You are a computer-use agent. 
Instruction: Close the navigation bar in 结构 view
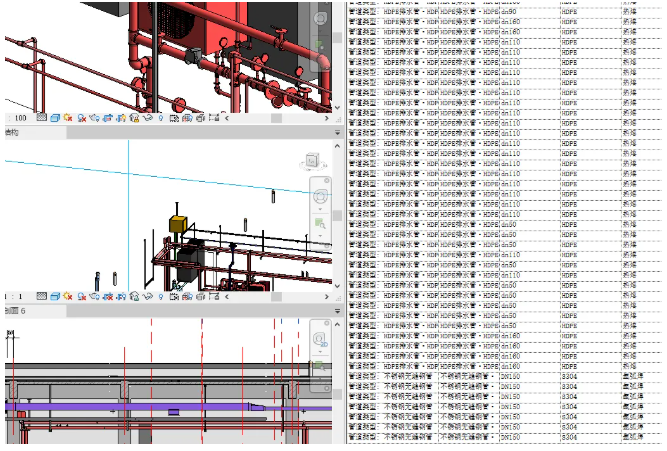(x=327, y=180)
